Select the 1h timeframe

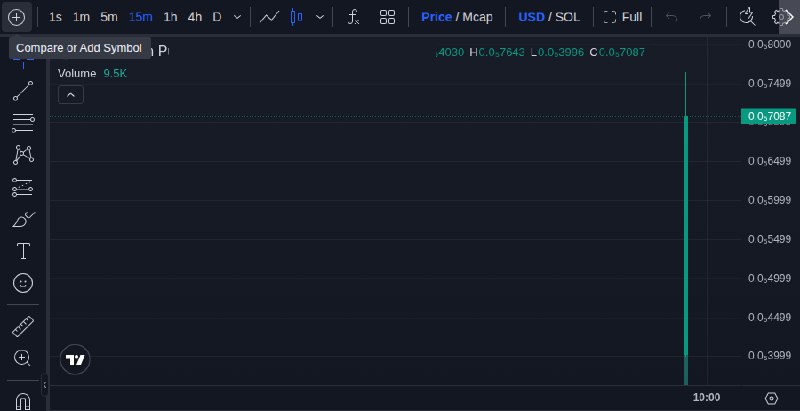coord(170,17)
